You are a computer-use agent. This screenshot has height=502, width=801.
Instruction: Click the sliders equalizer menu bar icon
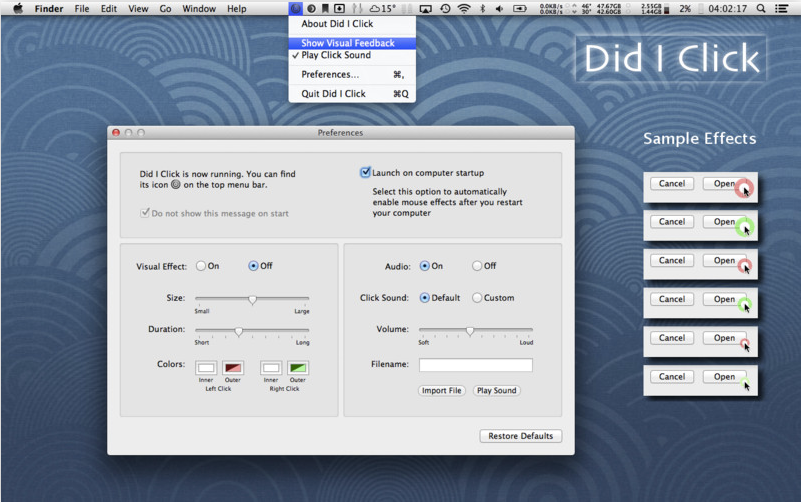357,9
